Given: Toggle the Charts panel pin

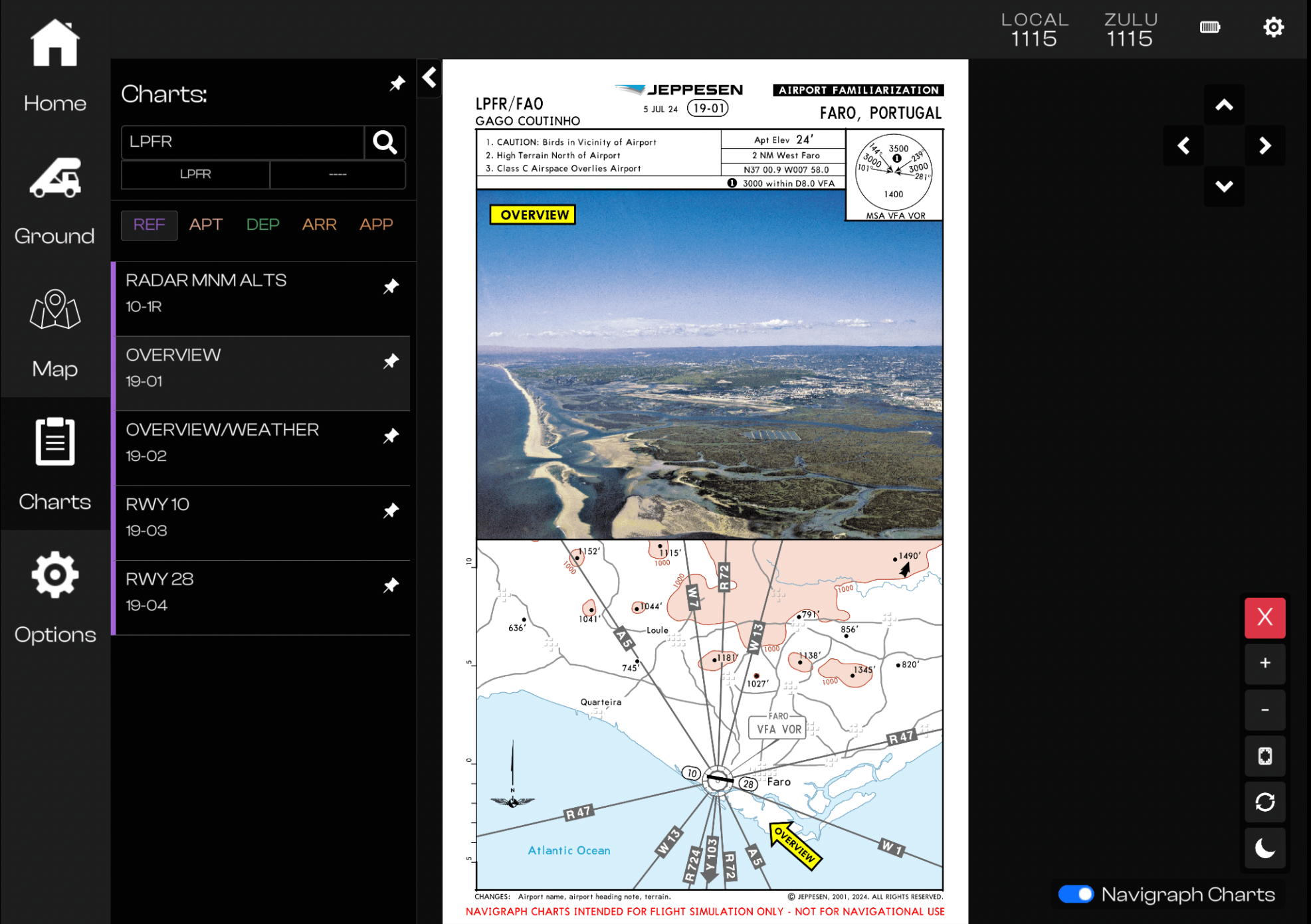Looking at the screenshot, I should coord(397,84).
